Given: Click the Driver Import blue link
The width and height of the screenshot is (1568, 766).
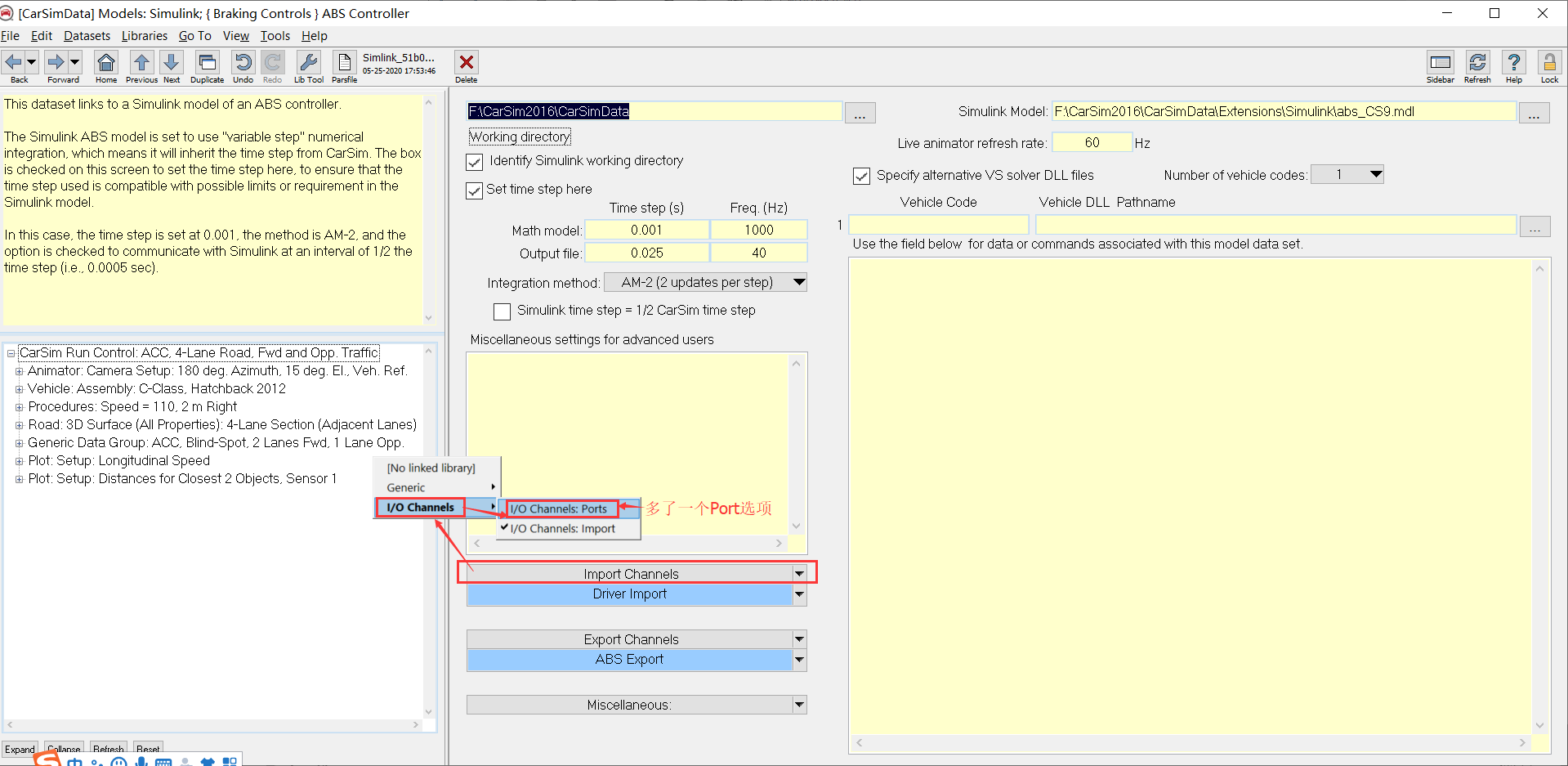Looking at the screenshot, I should pyautogui.click(x=630, y=594).
